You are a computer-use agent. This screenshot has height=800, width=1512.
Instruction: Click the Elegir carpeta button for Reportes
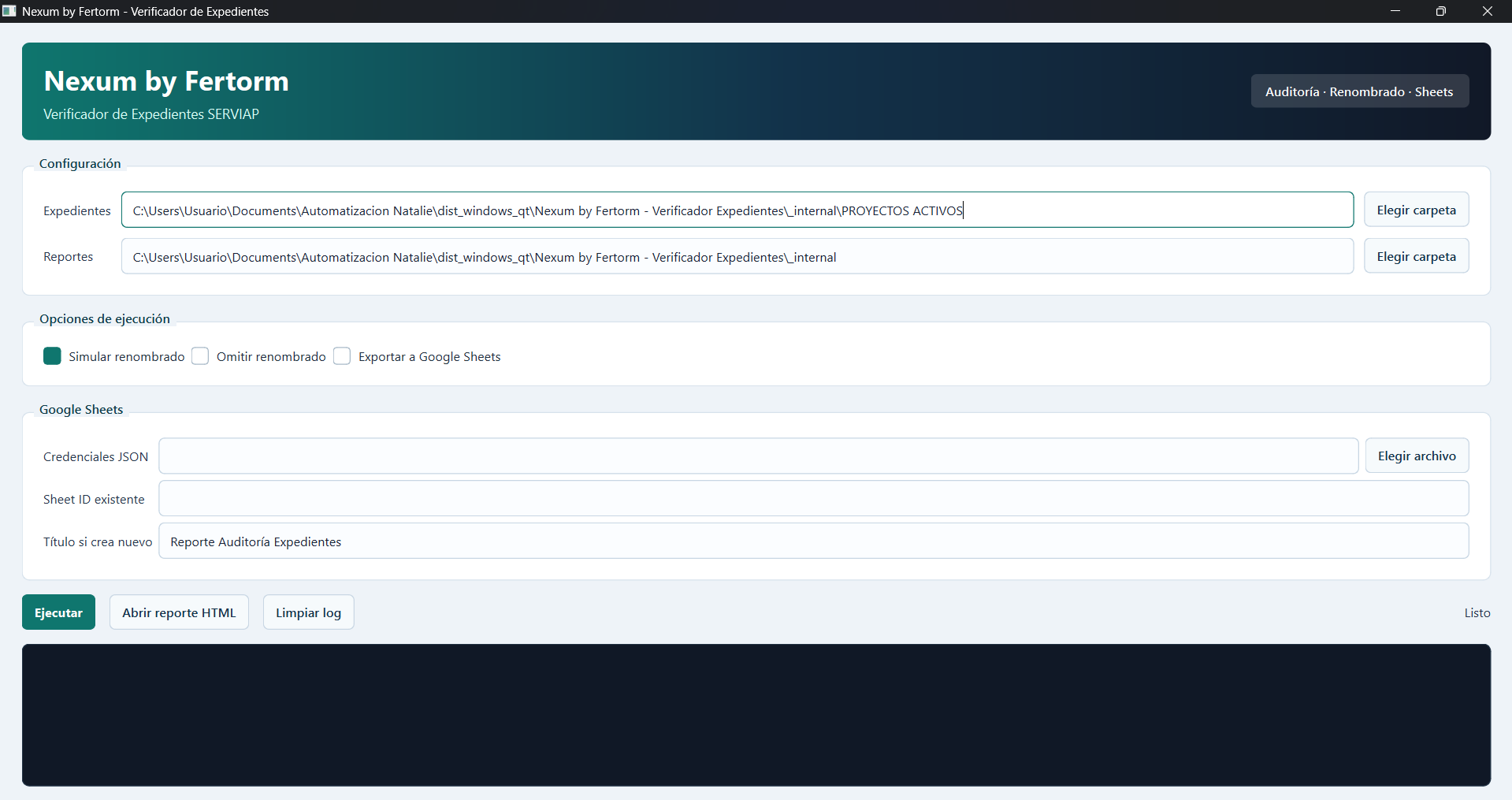(1416, 257)
